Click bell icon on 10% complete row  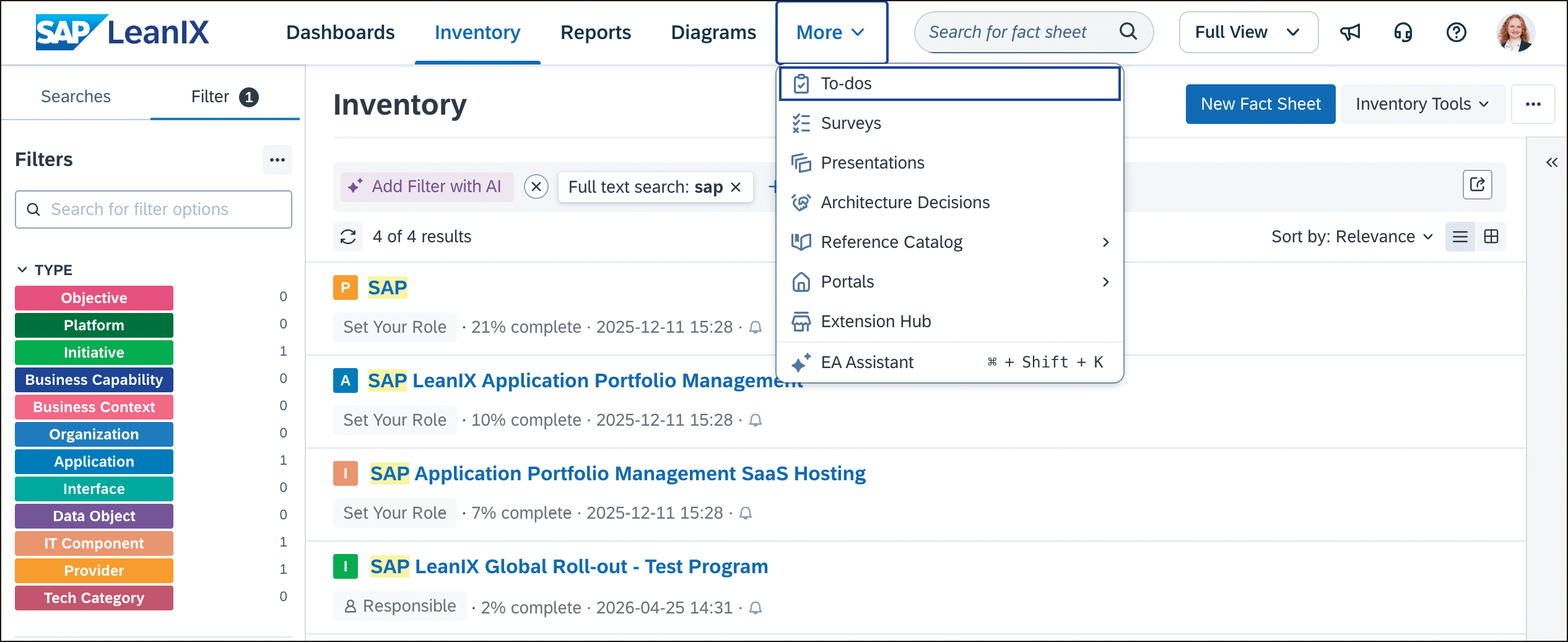(756, 420)
